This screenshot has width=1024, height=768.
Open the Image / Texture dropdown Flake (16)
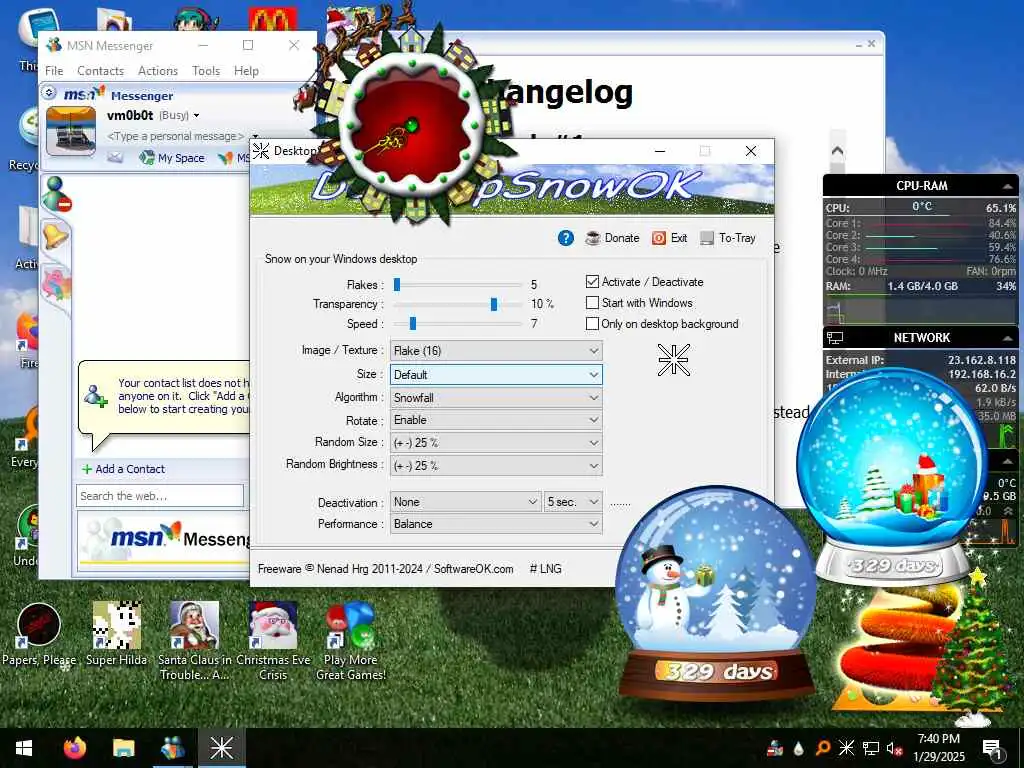pyautogui.click(x=496, y=351)
